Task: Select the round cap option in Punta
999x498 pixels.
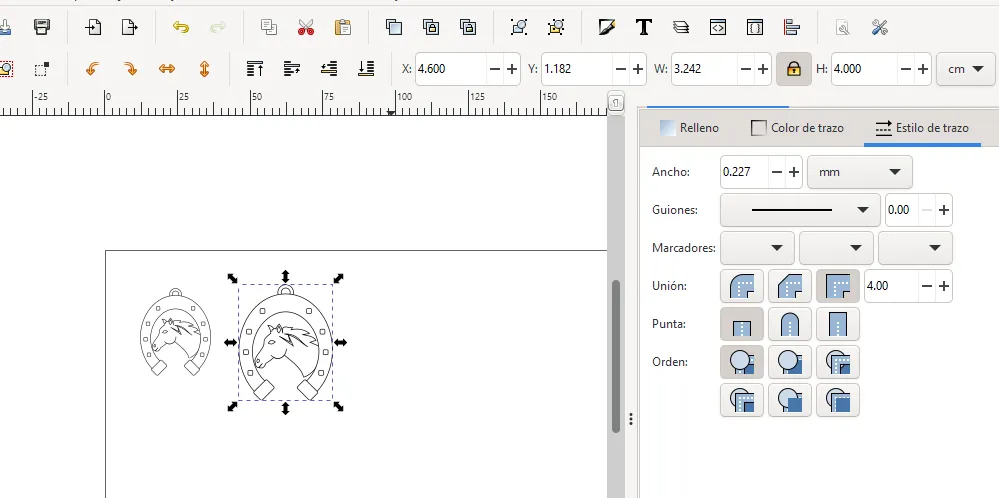Action: (x=790, y=325)
